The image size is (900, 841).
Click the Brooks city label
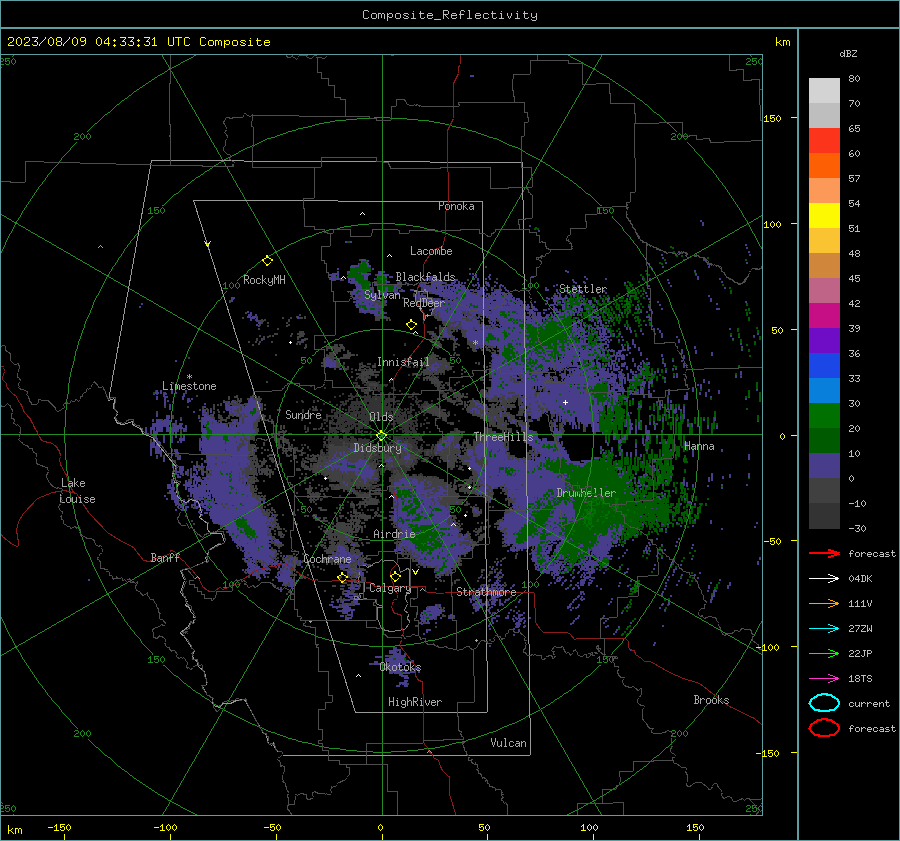pos(711,700)
